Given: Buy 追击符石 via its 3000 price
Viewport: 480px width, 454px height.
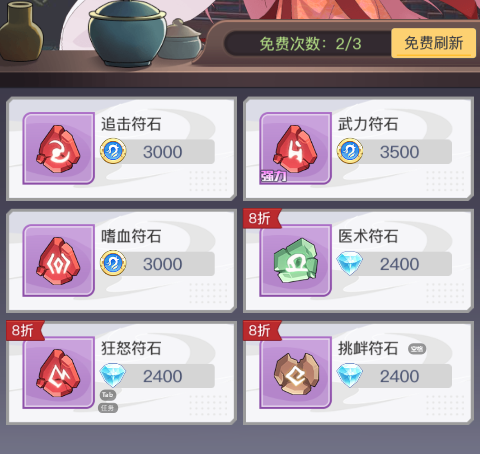Looking at the screenshot, I should click(163, 152).
